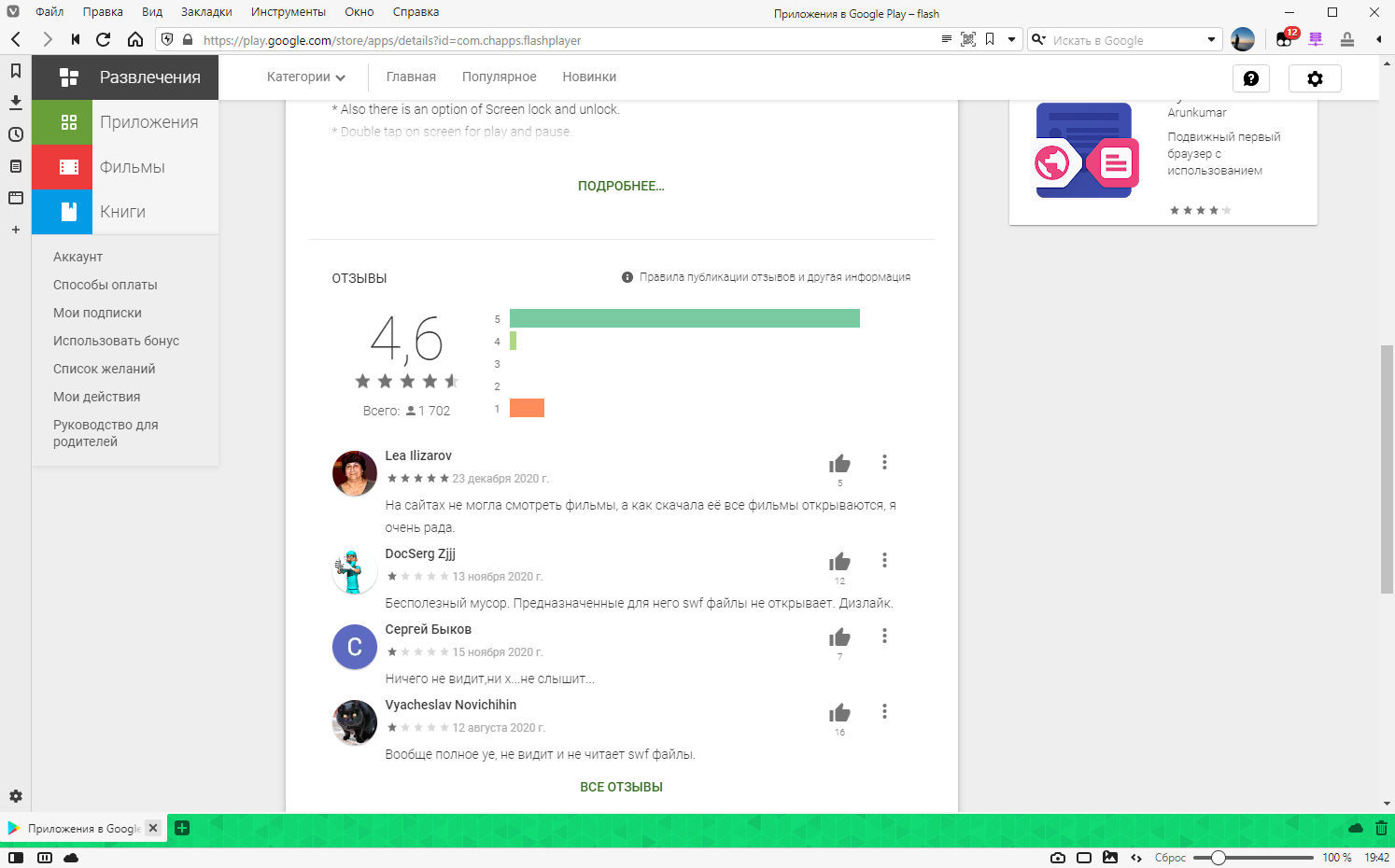Open Google Play help icon

1251,78
